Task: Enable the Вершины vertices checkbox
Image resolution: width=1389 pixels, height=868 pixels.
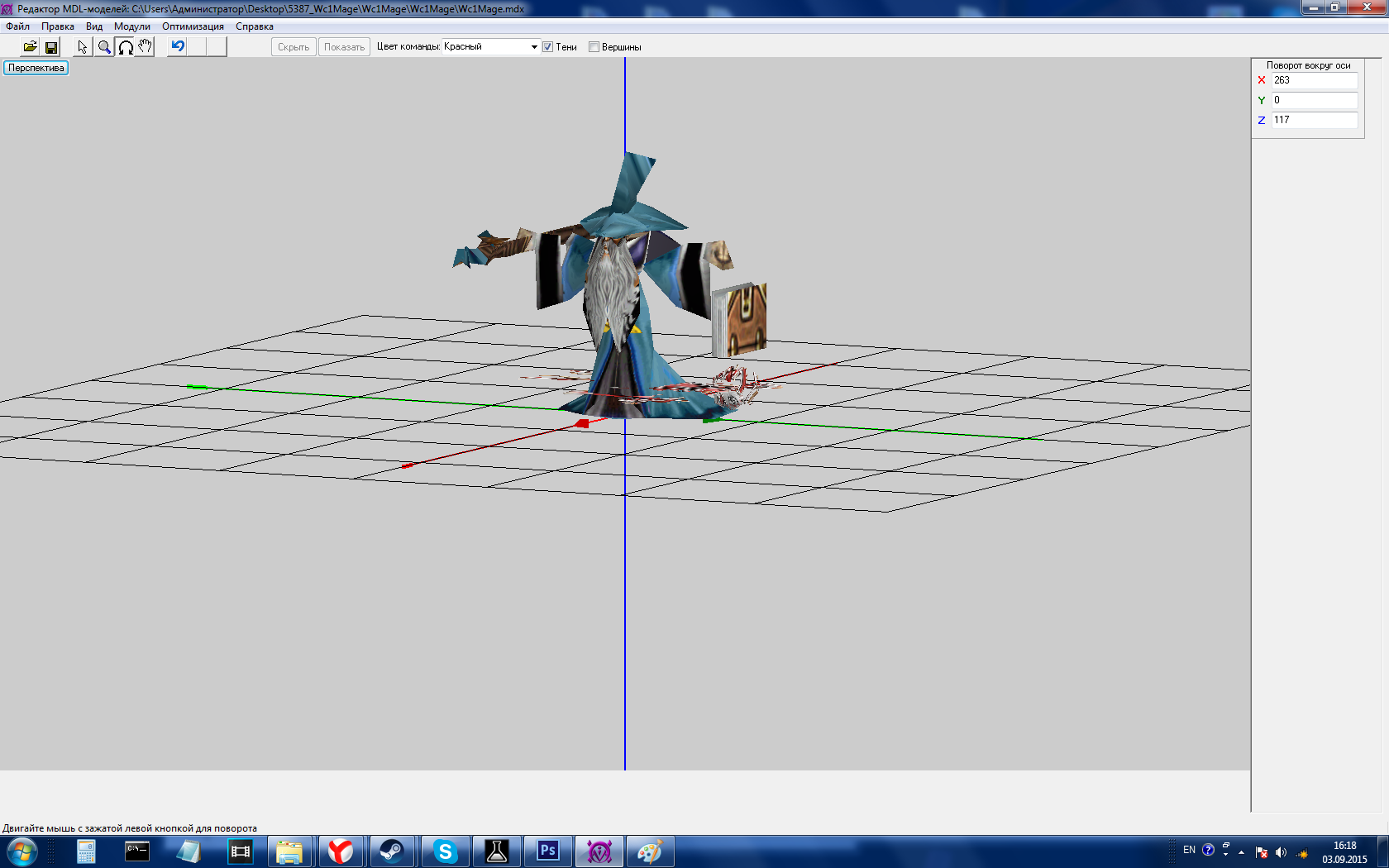Action: click(x=594, y=47)
